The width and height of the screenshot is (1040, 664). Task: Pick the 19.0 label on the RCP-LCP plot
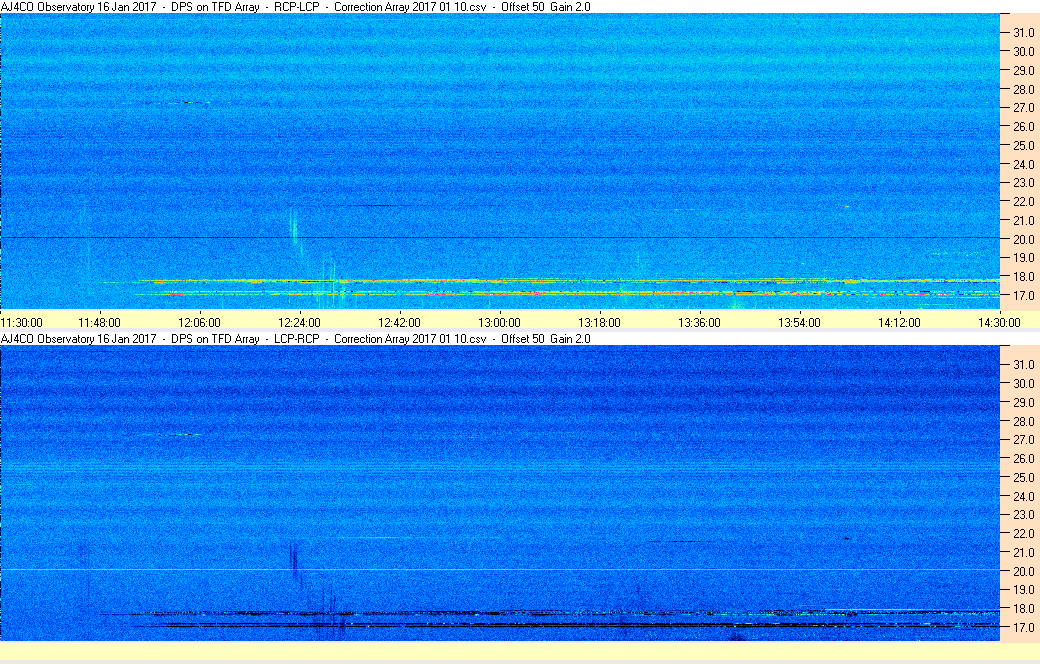coord(1023,257)
